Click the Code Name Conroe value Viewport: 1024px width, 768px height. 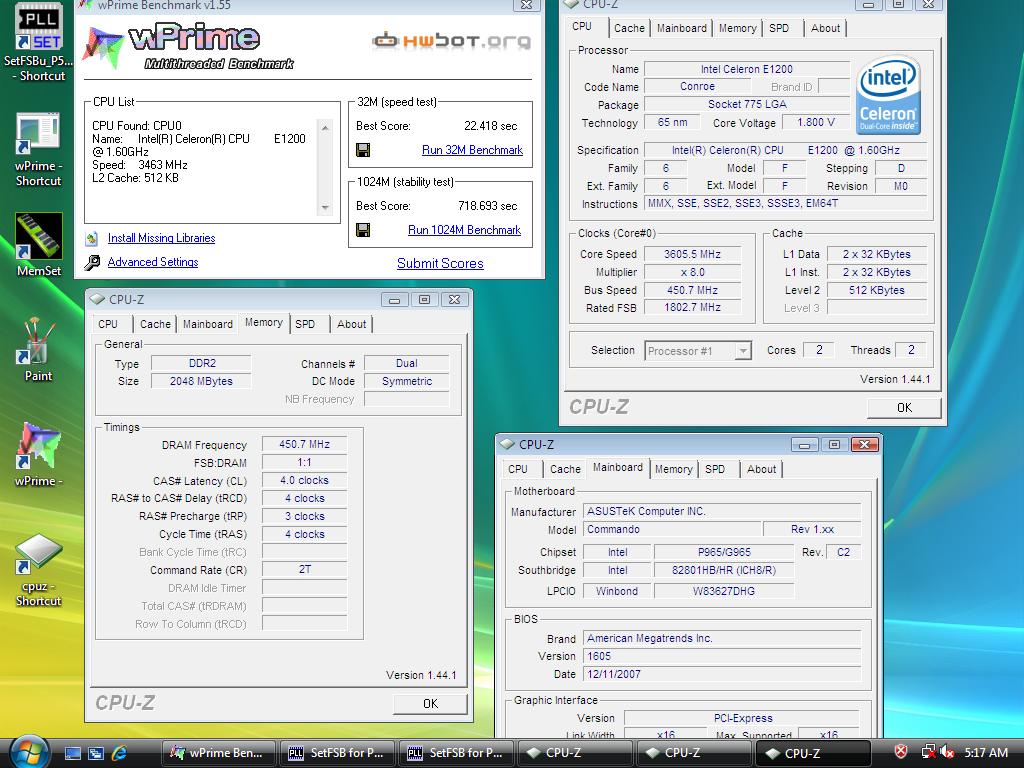pos(697,86)
